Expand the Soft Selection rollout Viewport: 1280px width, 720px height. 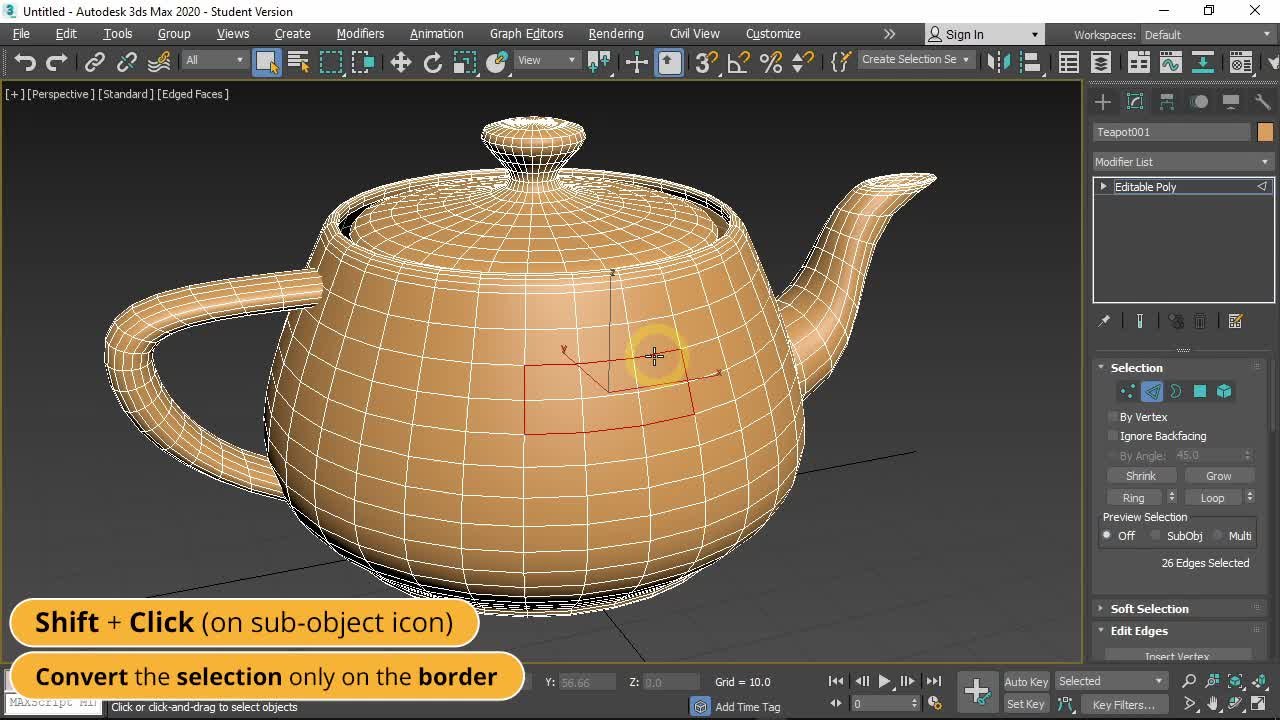coord(1149,608)
